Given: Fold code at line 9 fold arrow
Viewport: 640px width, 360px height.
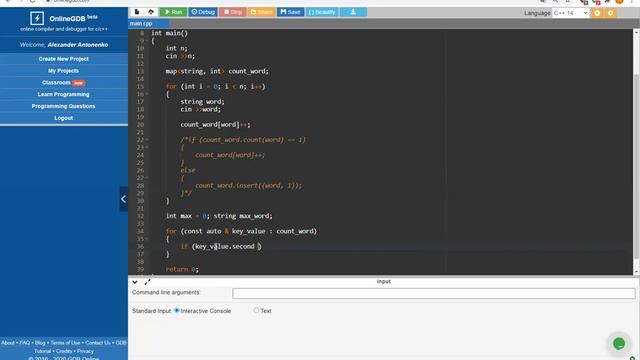Looking at the screenshot, I should 147,41.
